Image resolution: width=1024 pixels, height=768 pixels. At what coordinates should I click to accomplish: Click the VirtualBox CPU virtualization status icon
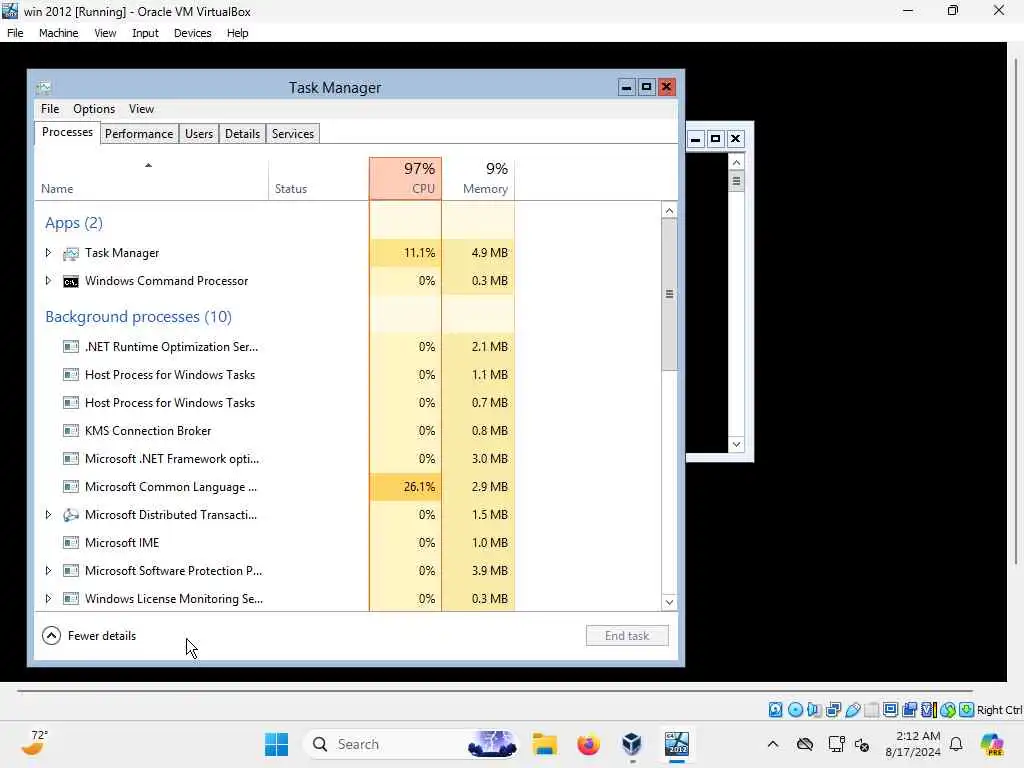[929, 710]
